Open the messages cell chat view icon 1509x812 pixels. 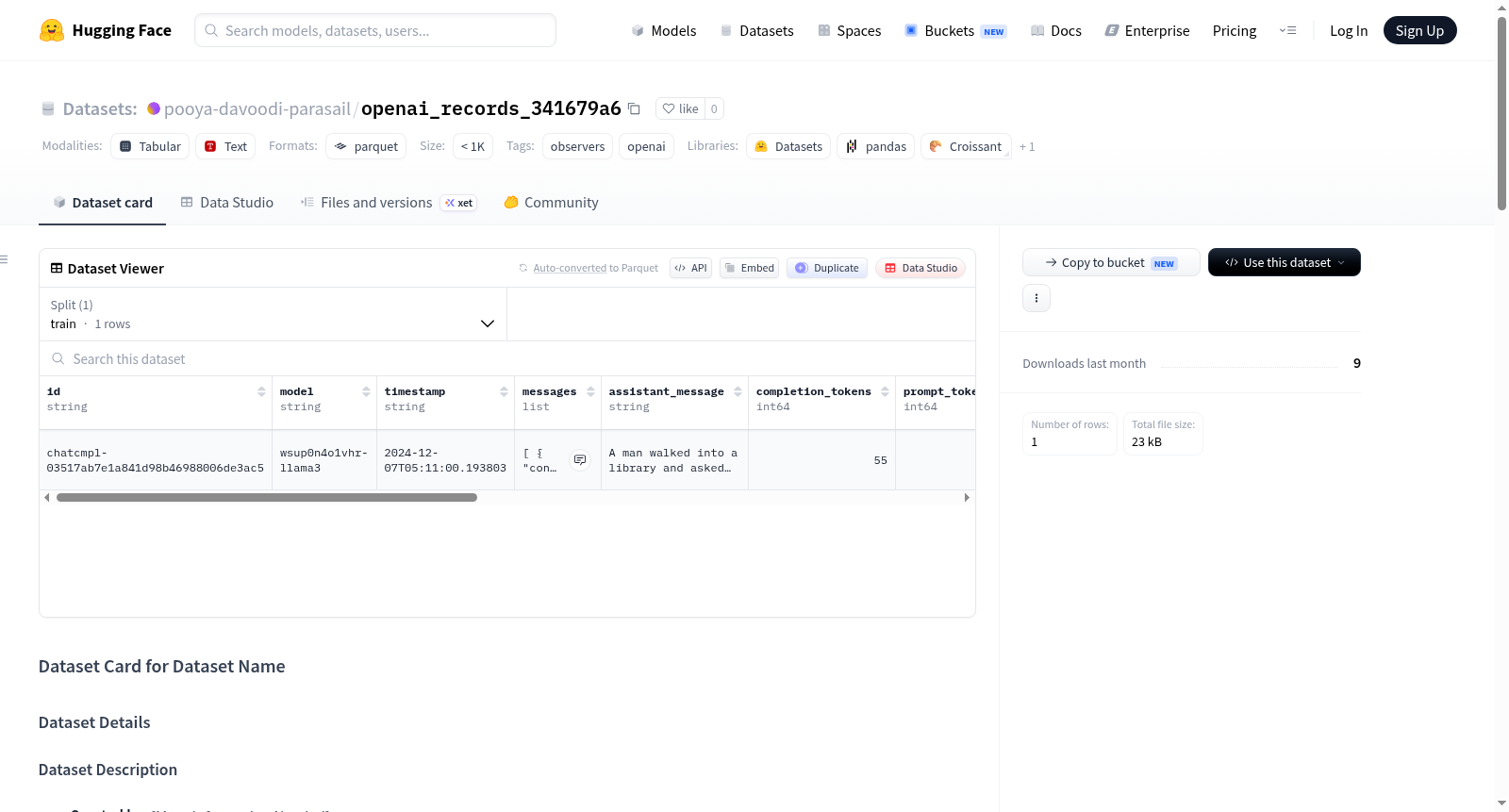pos(580,460)
